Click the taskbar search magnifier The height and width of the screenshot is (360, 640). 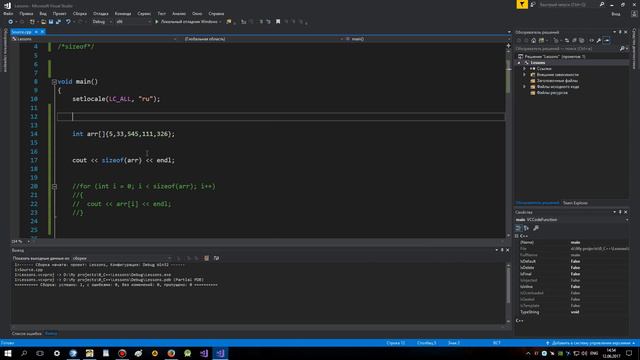click(24, 353)
